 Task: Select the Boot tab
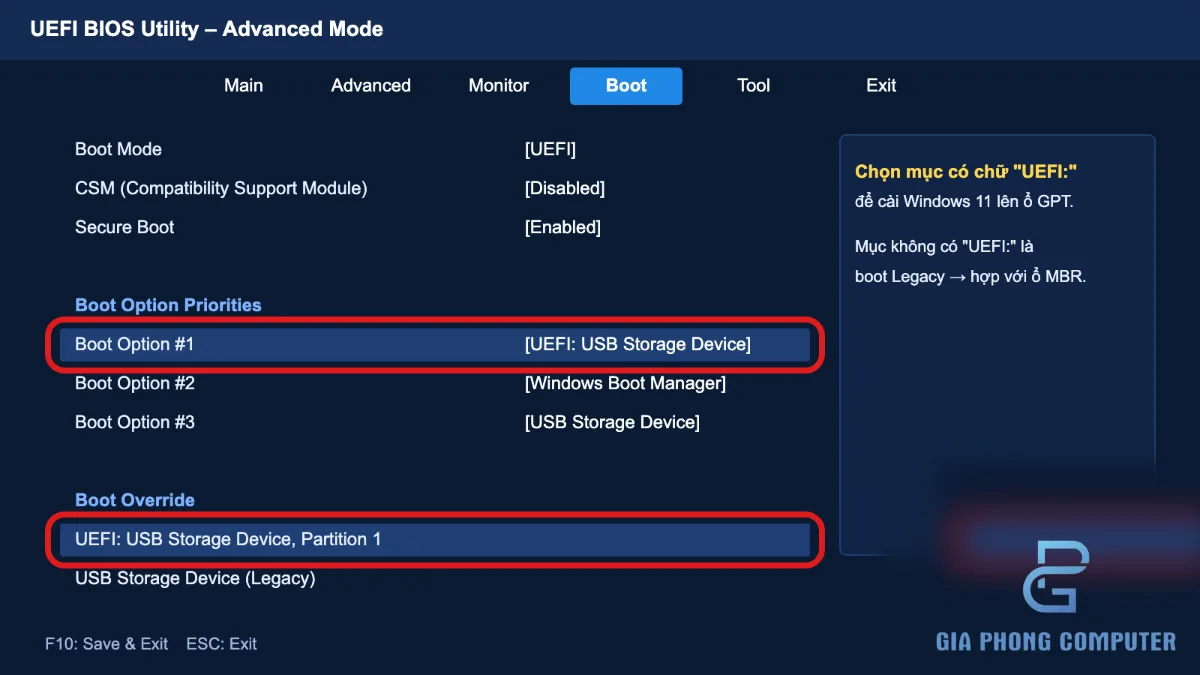(626, 86)
